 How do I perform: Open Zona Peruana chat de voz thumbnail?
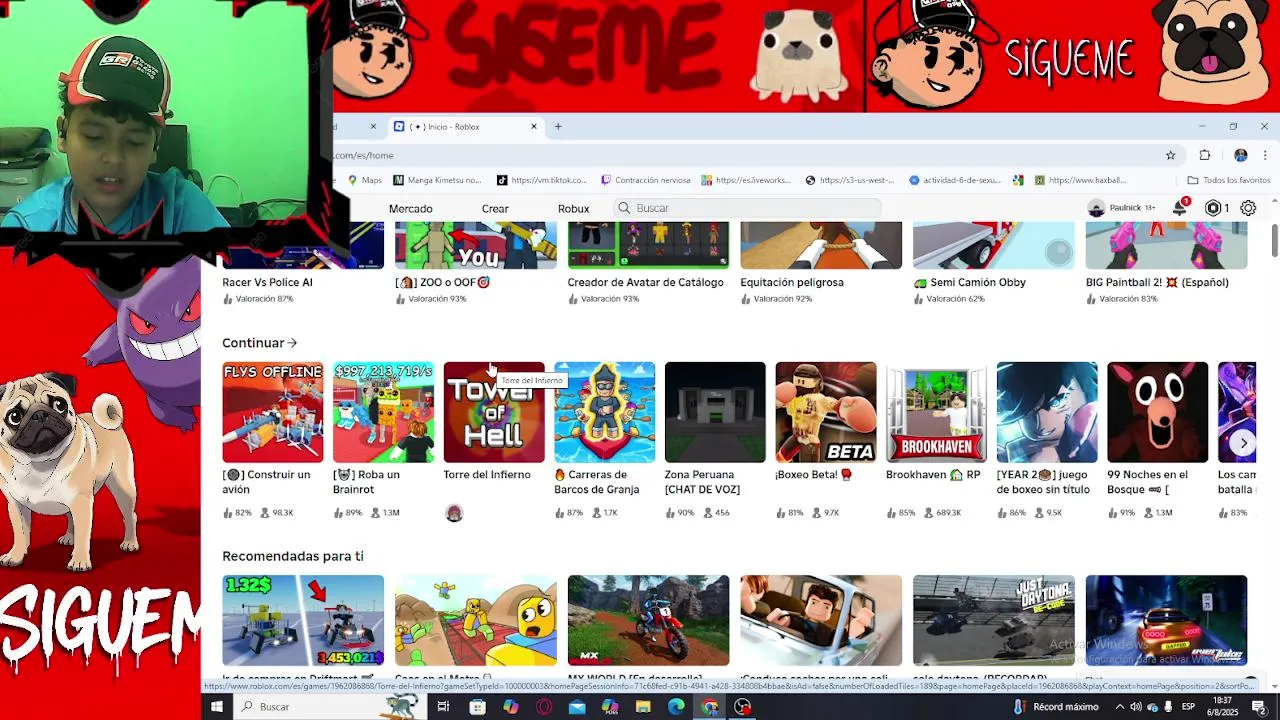(x=715, y=412)
